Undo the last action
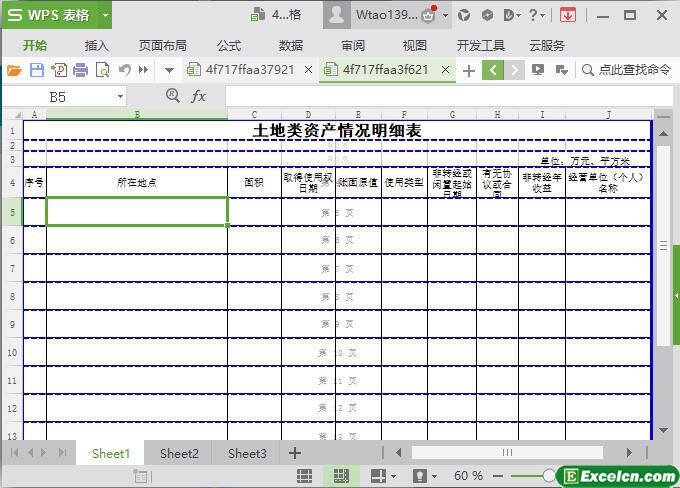680x488 pixels. 124,70
